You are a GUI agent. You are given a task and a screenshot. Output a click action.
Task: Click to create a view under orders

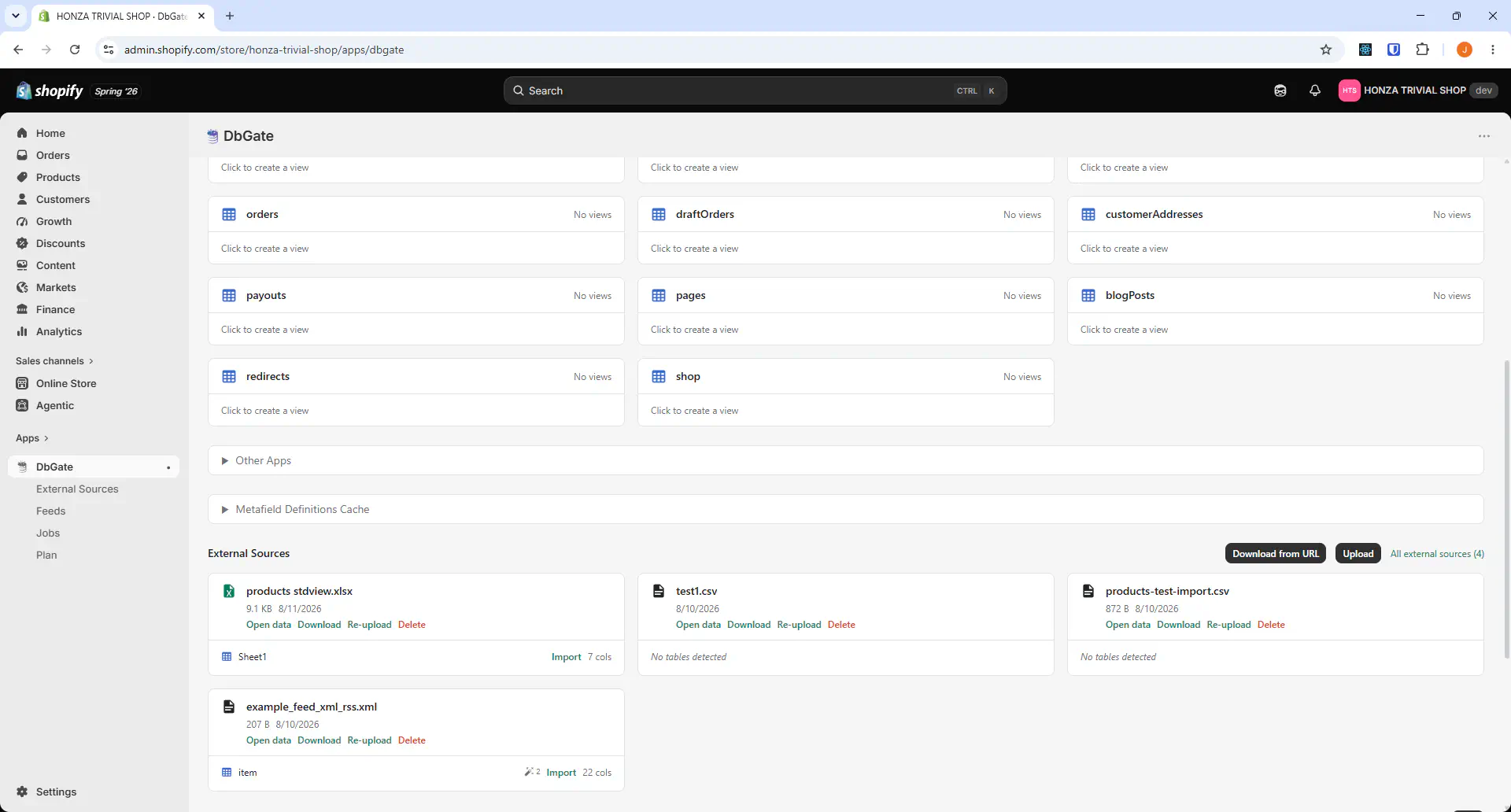[x=264, y=249]
